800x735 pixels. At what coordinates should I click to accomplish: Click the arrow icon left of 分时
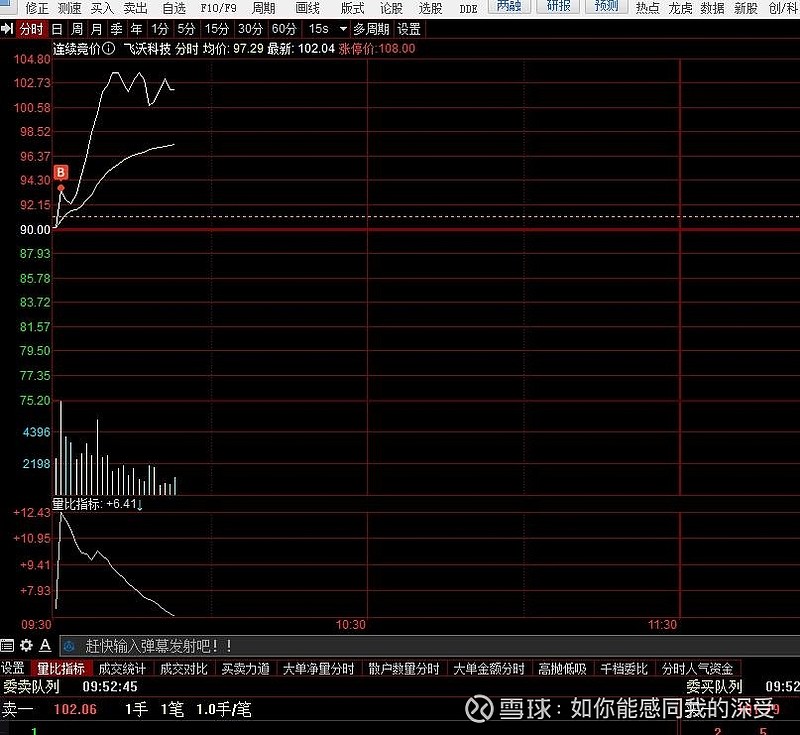(x=7, y=29)
